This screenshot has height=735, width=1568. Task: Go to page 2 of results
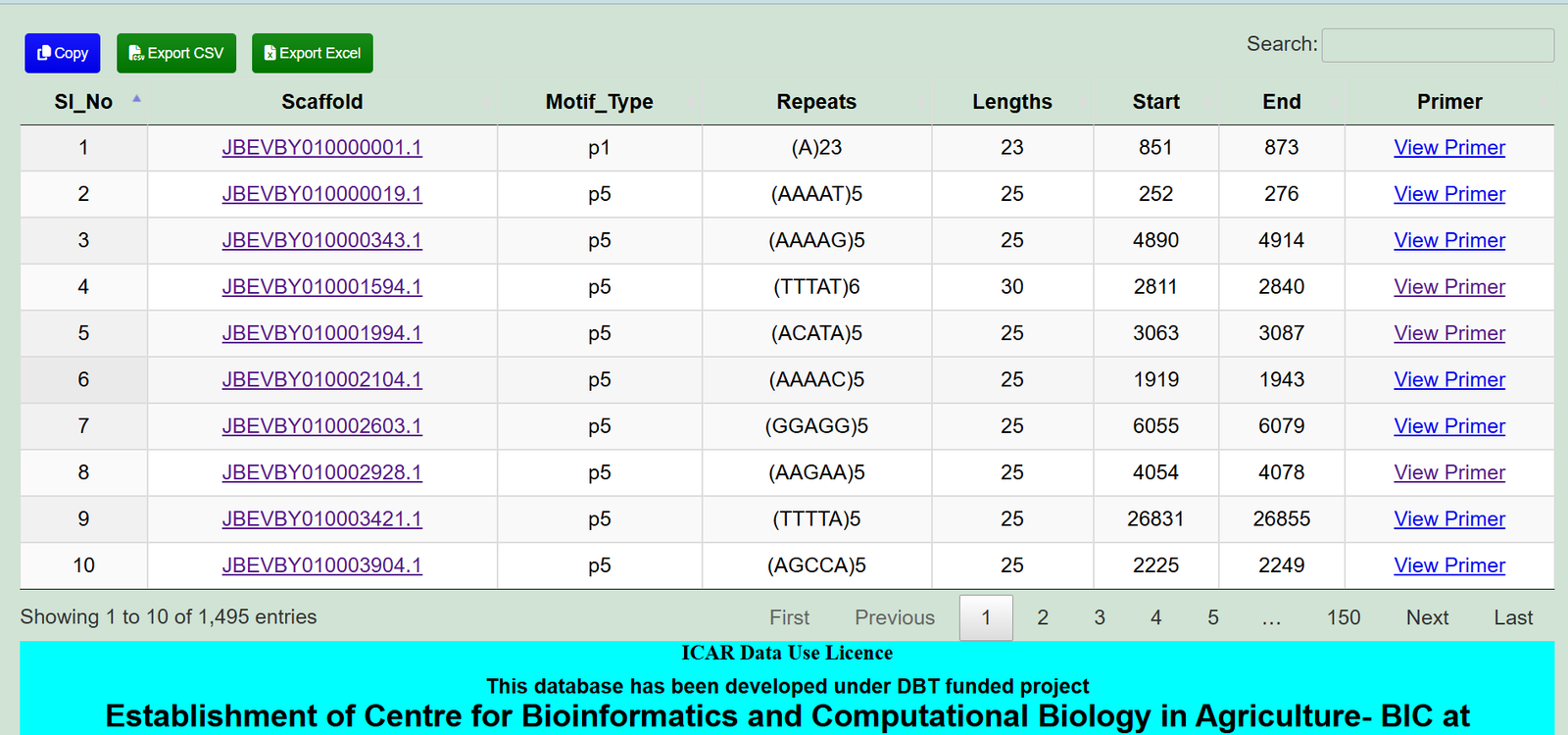tap(1043, 617)
